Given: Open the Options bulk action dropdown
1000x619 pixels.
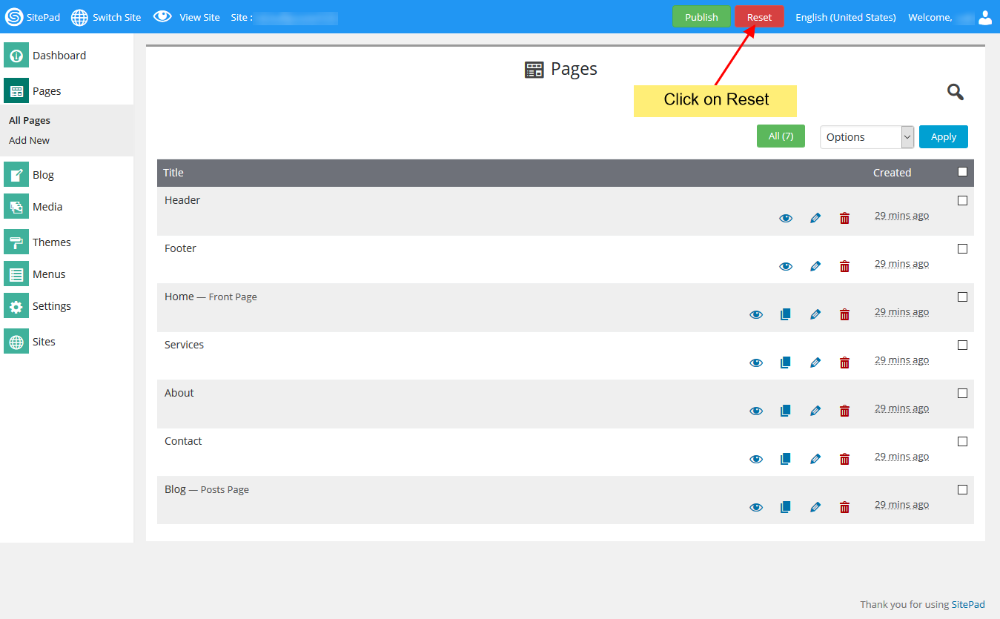Looking at the screenshot, I should [867, 137].
